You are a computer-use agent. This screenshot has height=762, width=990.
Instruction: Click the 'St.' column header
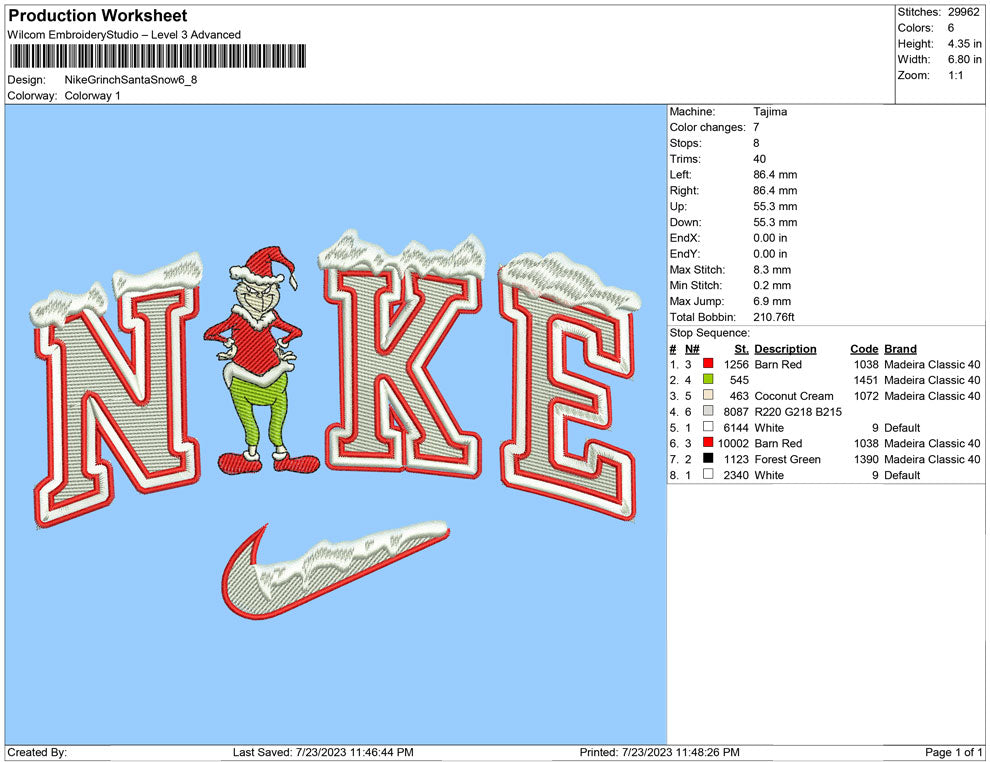tap(741, 348)
